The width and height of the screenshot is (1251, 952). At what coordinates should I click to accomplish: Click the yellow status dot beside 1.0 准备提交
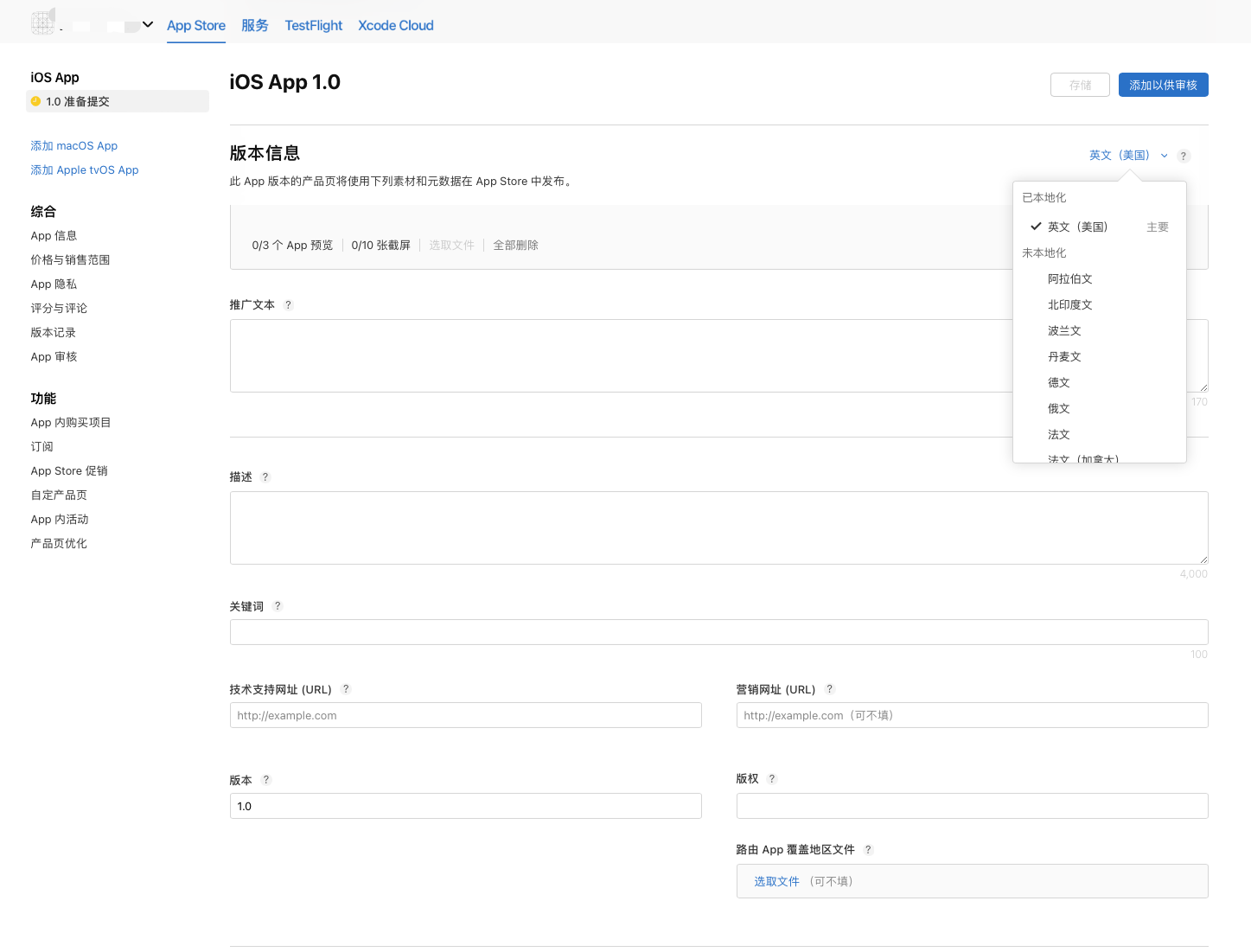pos(36,101)
